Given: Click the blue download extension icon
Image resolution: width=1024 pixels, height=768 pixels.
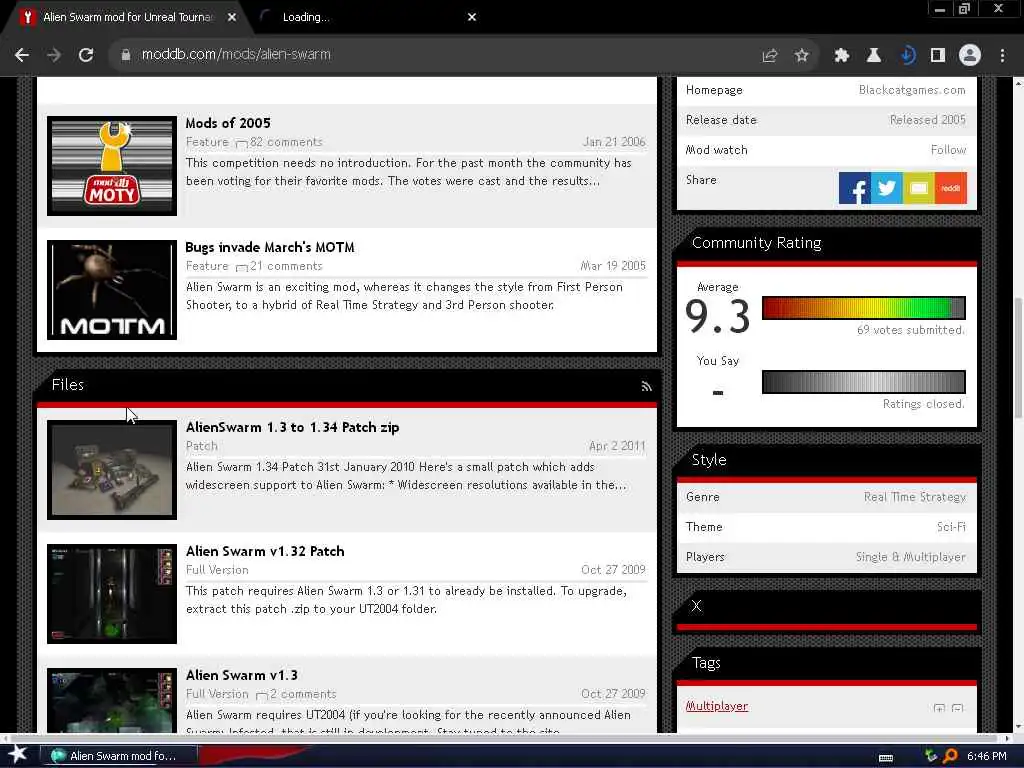Looking at the screenshot, I should click(x=907, y=56).
